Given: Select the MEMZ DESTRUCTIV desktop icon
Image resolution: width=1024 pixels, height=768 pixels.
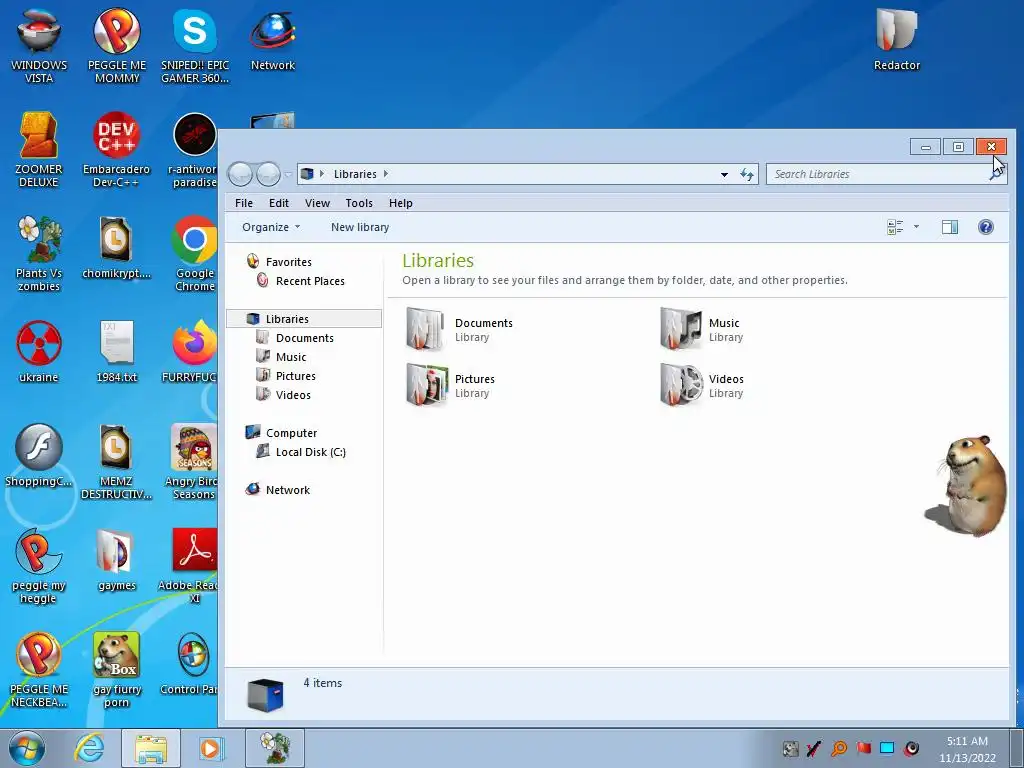Looking at the screenshot, I should click(x=116, y=462).
